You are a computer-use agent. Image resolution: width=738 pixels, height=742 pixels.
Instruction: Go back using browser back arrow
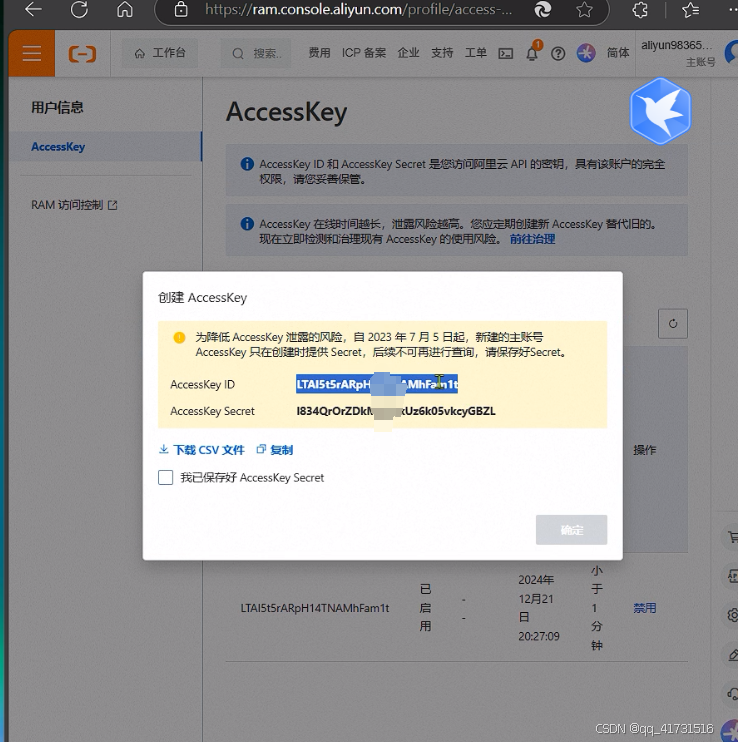(33, 9)
